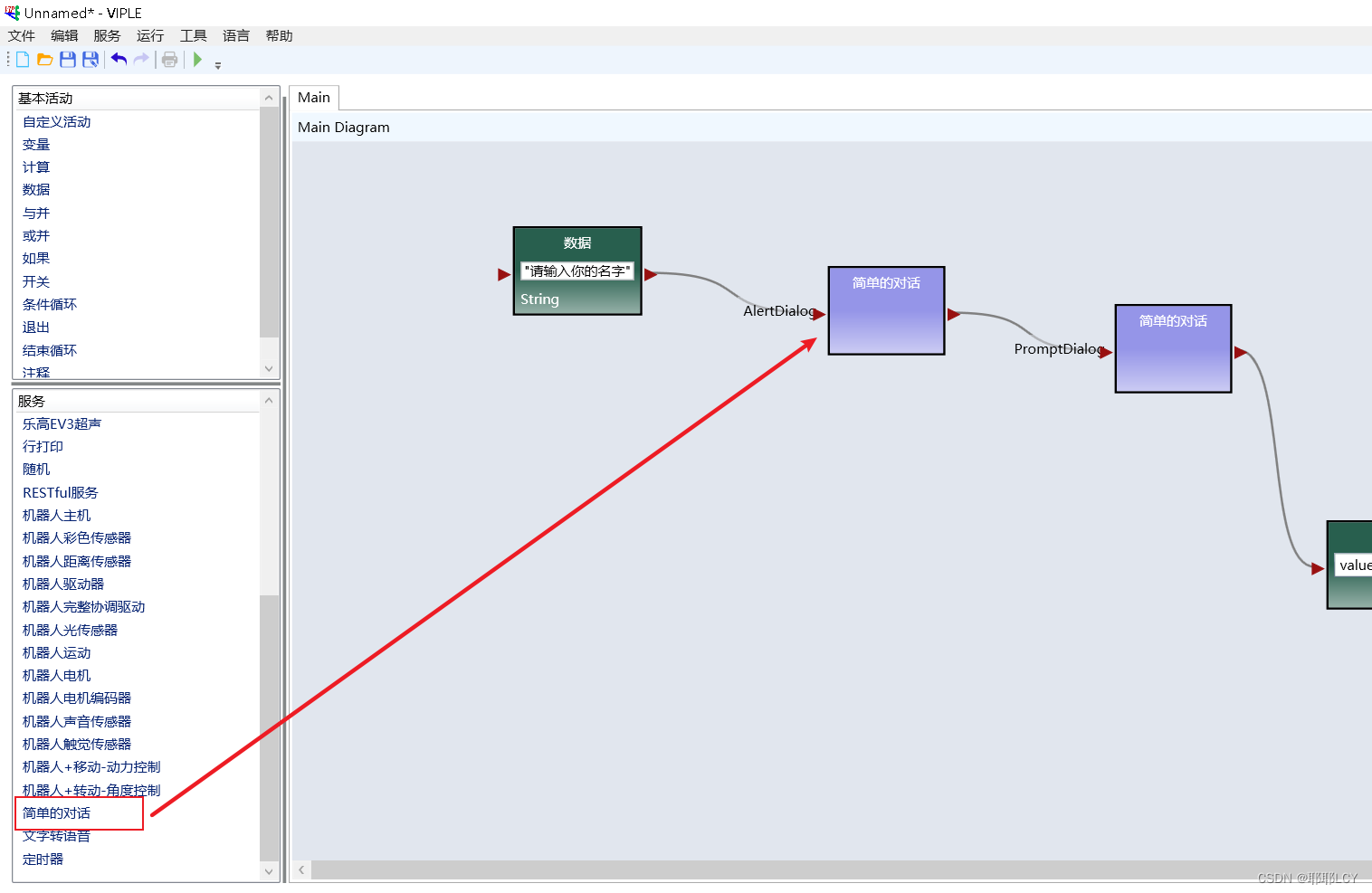Select 条件循环 in basic activities

(50, 305)
